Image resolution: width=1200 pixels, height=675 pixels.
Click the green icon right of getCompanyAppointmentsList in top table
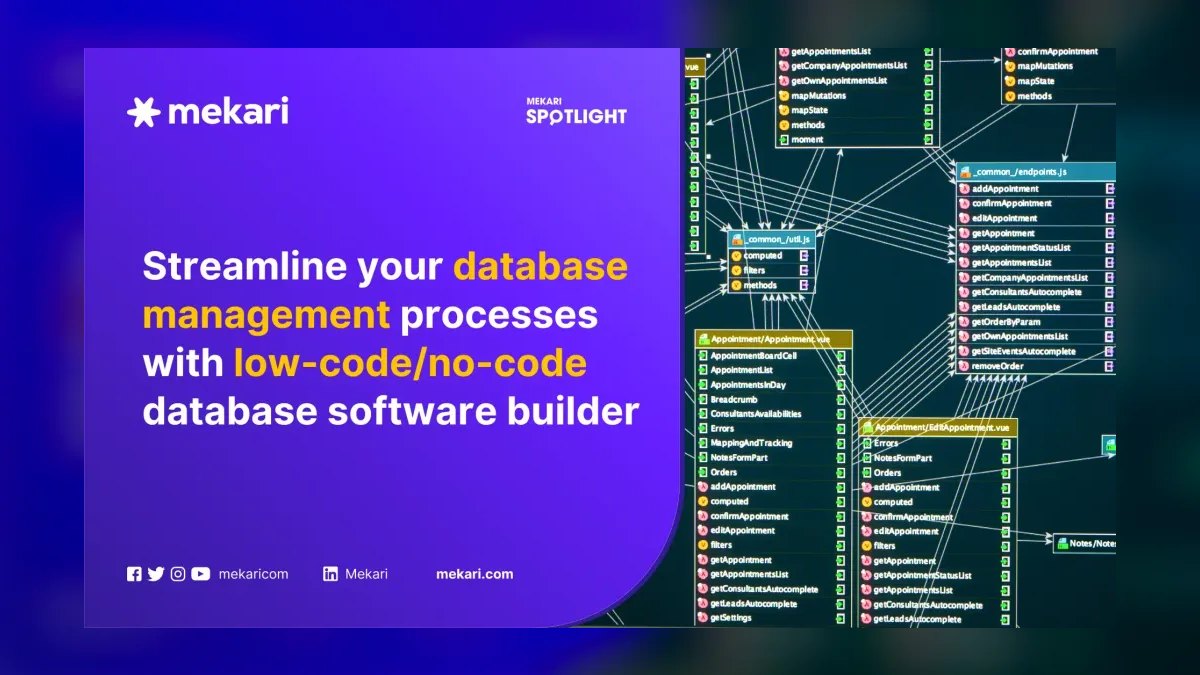(929, 65)
